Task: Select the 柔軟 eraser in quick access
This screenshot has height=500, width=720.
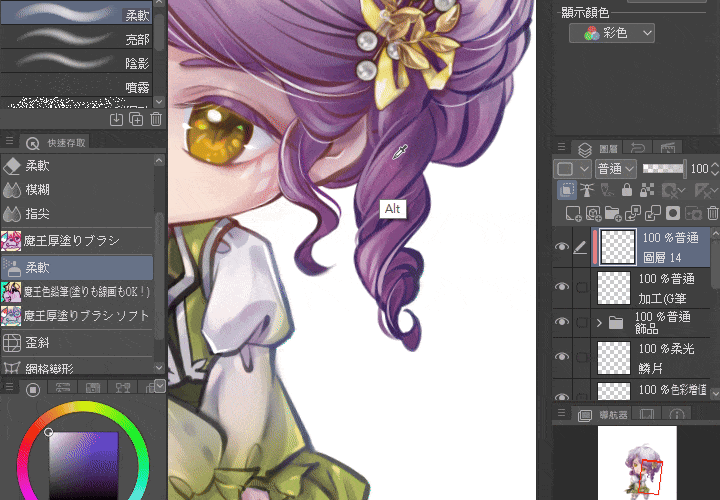Action: click(x=77, y=166)
